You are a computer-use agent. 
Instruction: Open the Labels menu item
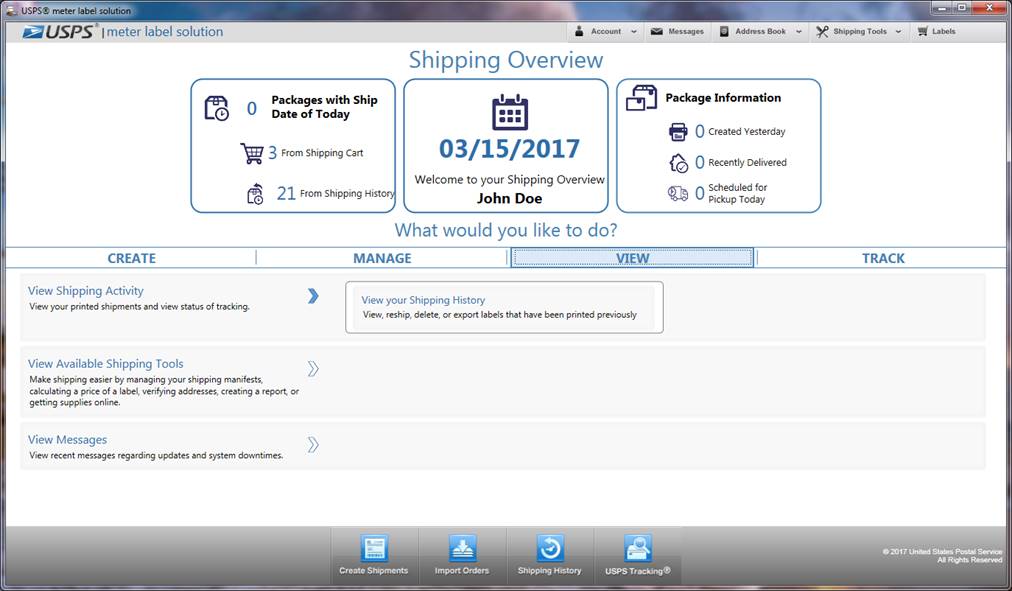coord(936,31)
